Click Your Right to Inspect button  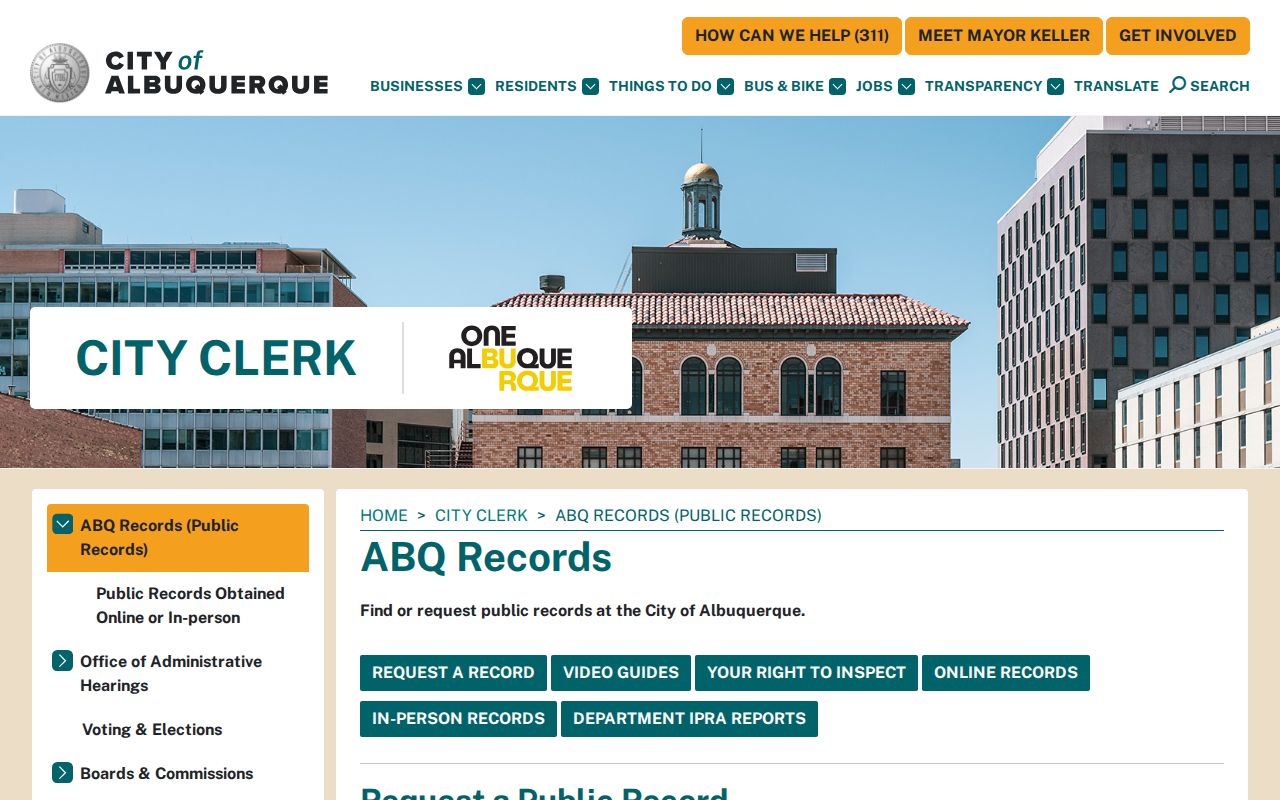click(x=806, y=673)
